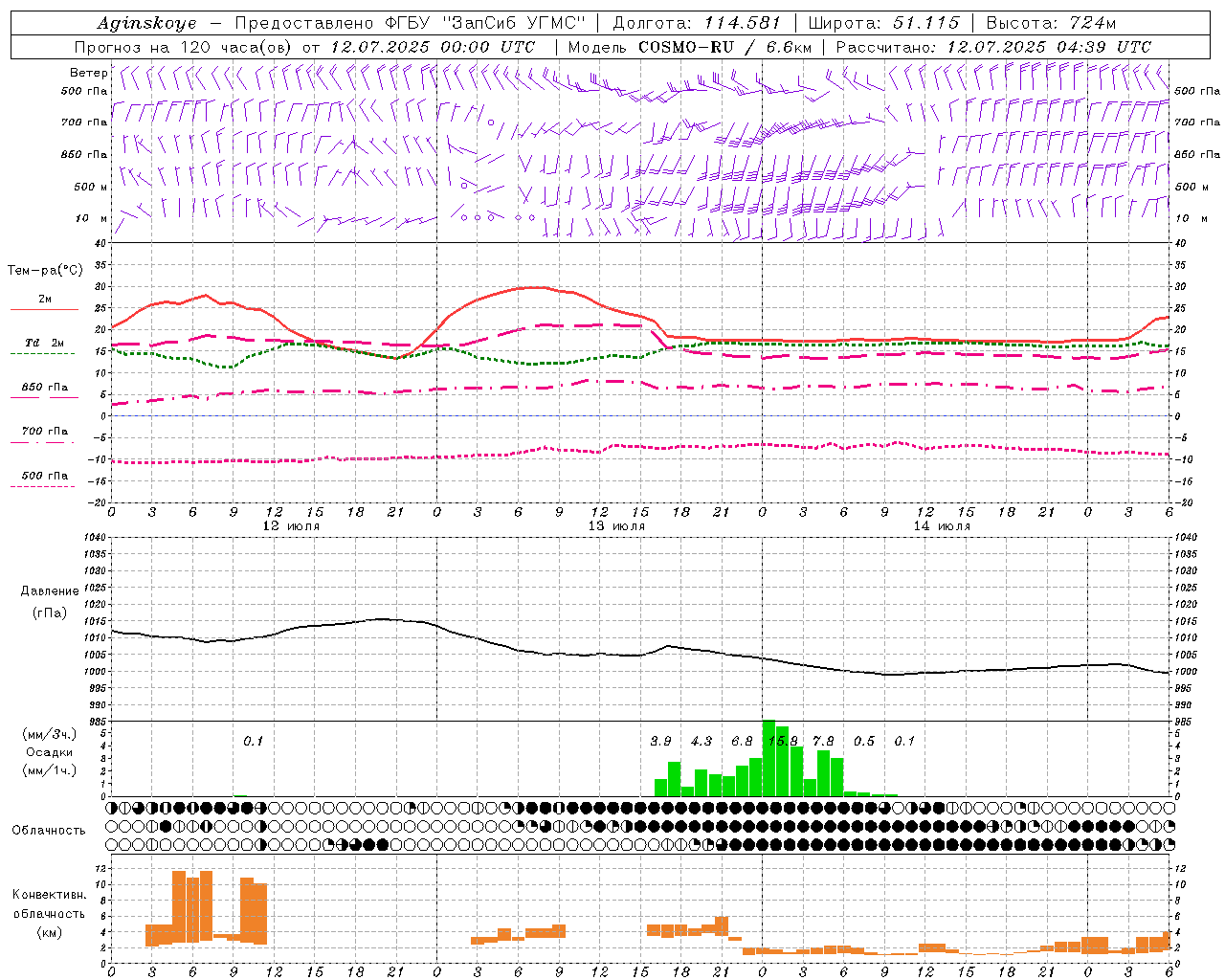The width and height of the screenshot is (1225, 980).
Task: Click the tallest green precipitation bar
Action: click(768, 758)
